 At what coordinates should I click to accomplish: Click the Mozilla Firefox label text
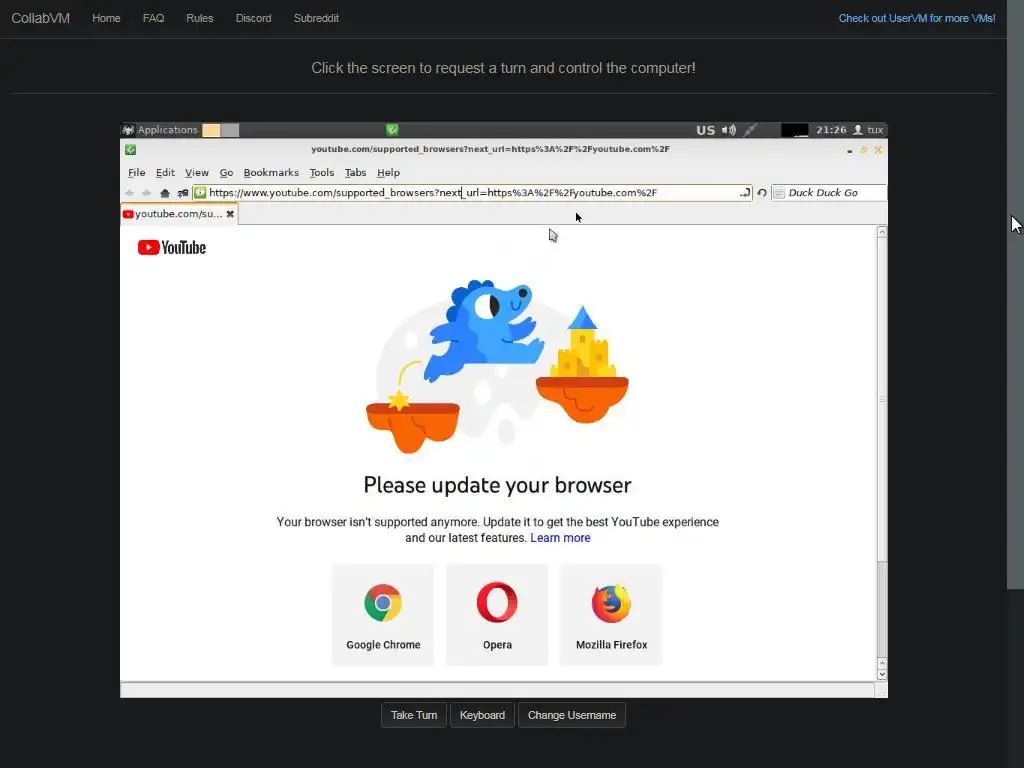611,645
